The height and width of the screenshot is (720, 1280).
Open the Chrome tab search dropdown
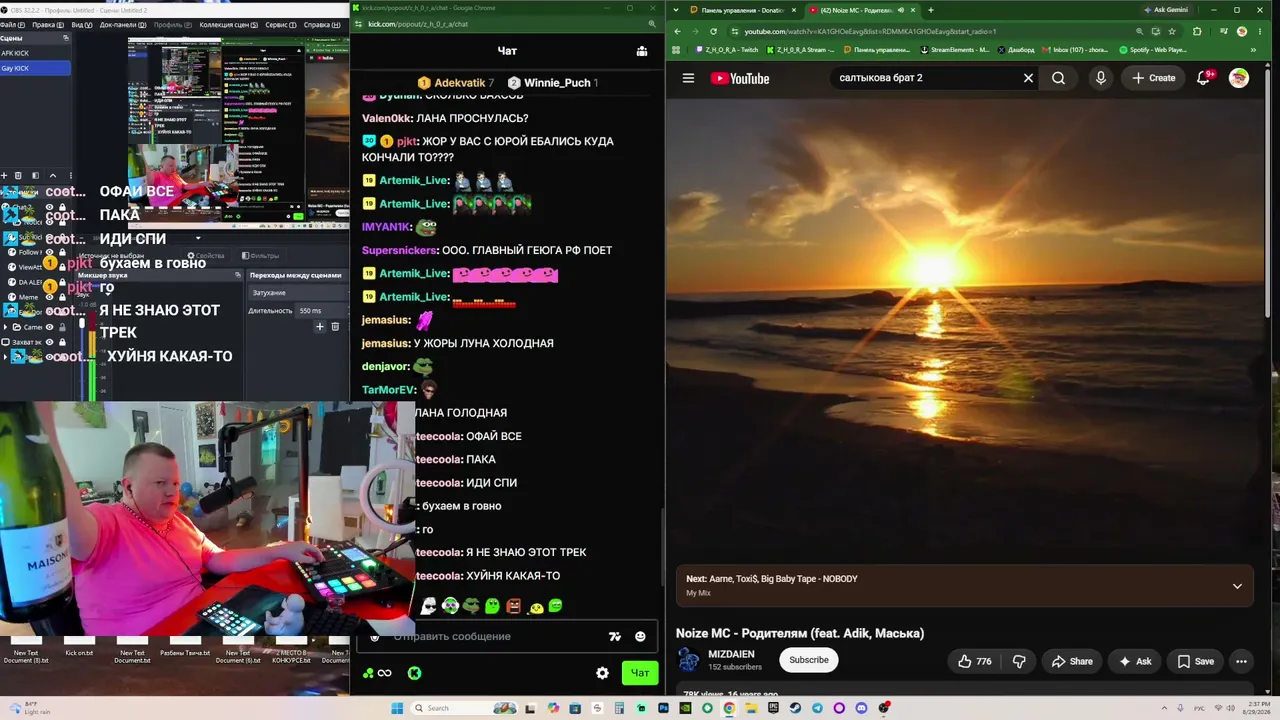[x=677, y=10]
